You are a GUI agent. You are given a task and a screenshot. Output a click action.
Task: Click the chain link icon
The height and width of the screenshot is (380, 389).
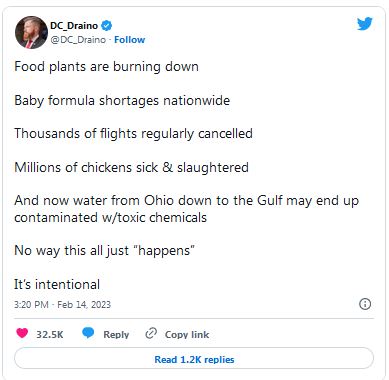pos(151,333)
